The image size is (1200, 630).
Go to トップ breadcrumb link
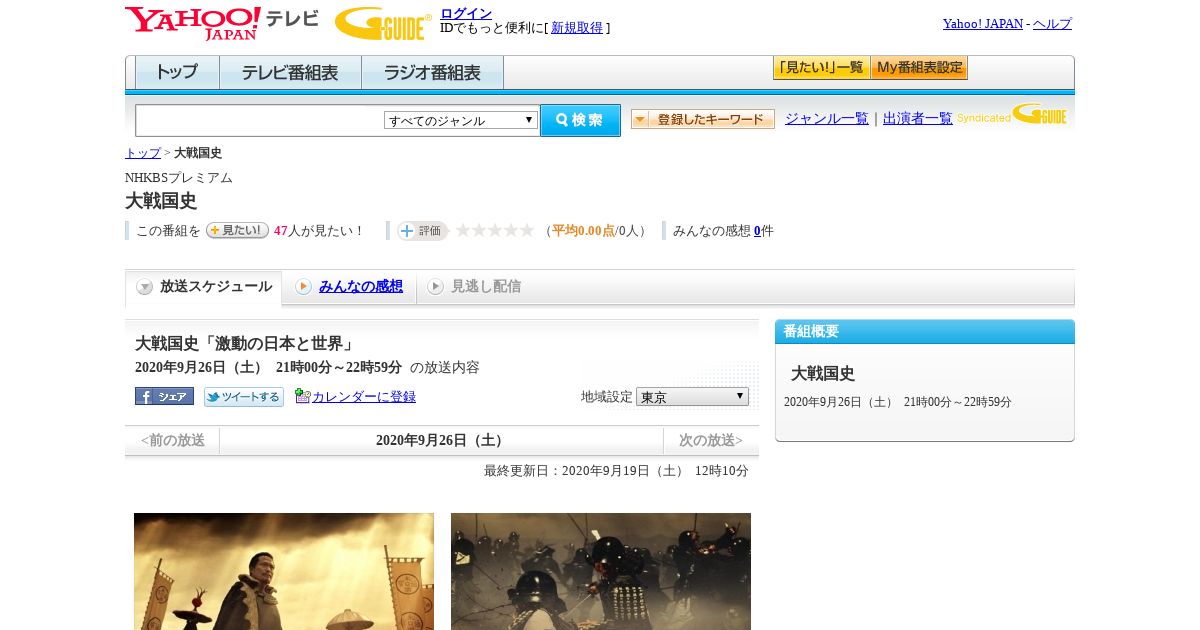click(x=142, y=153)
